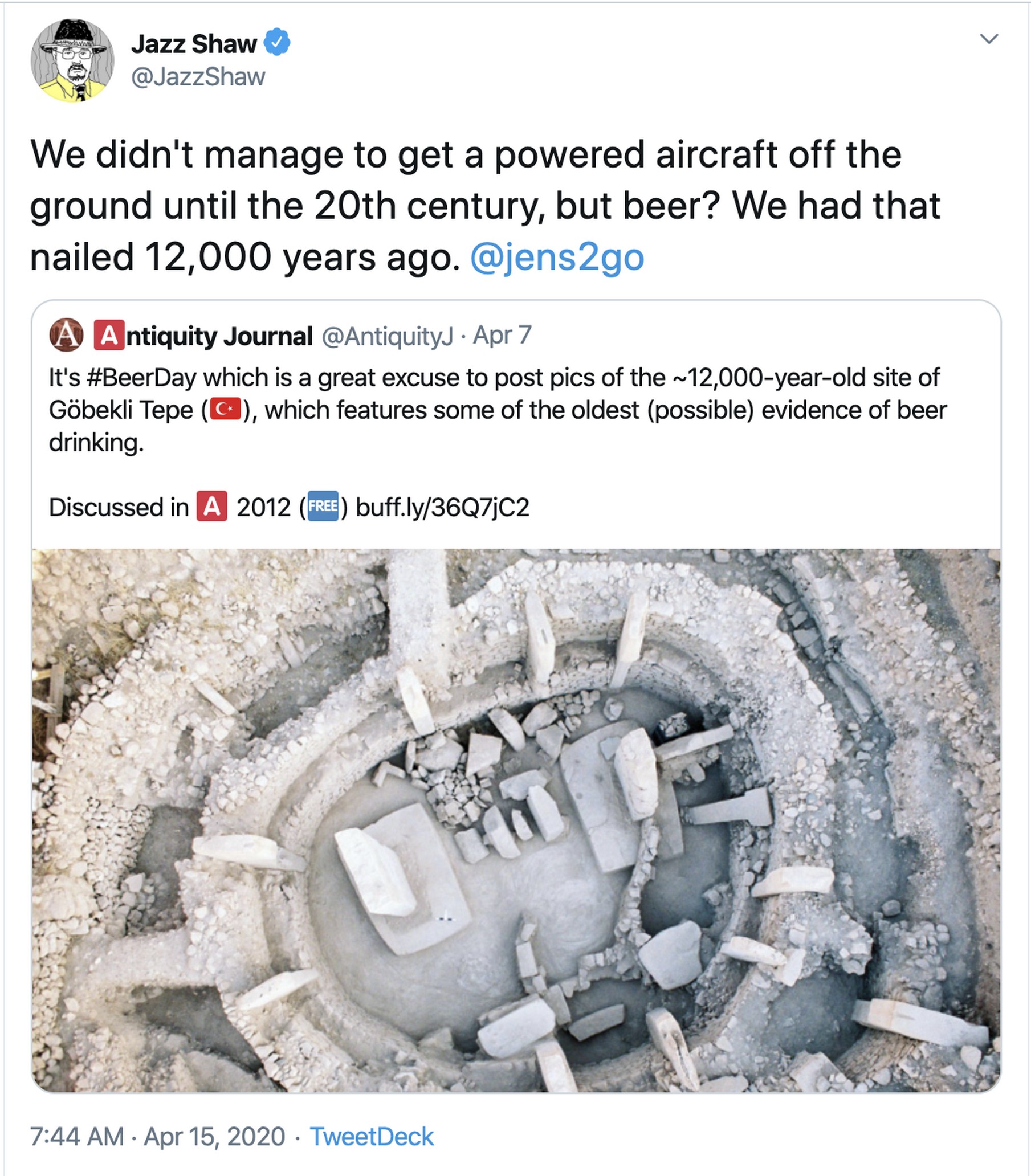Open the Antiquity Journal account name
Image resolution: width=1031 pixels, height=1176 pixels.
(x=219, y=336)
